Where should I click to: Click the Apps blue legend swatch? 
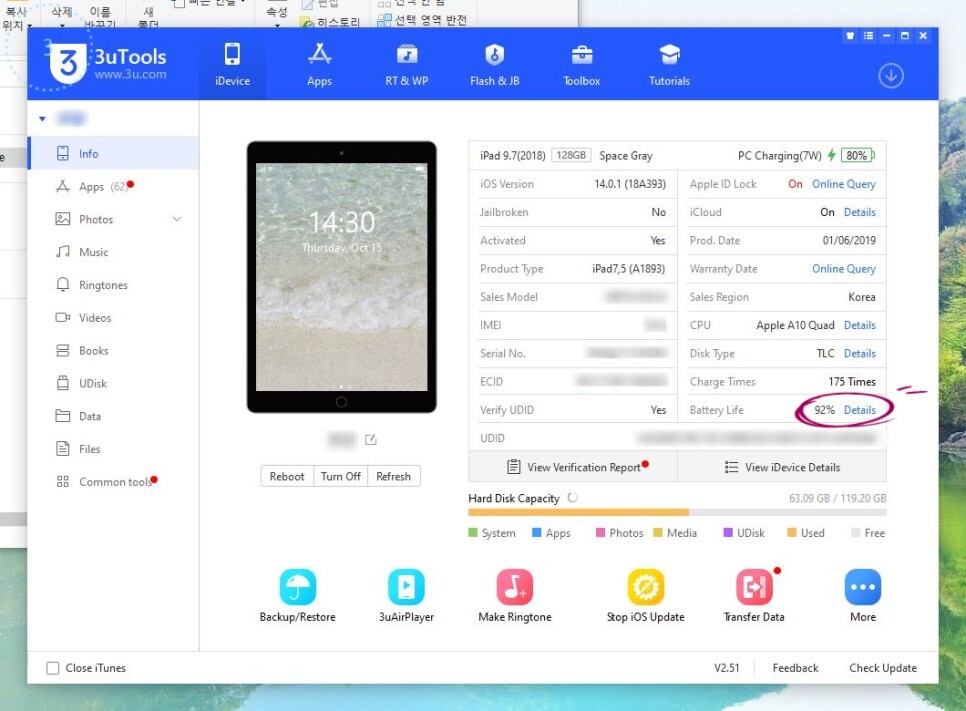pos(537,533)
